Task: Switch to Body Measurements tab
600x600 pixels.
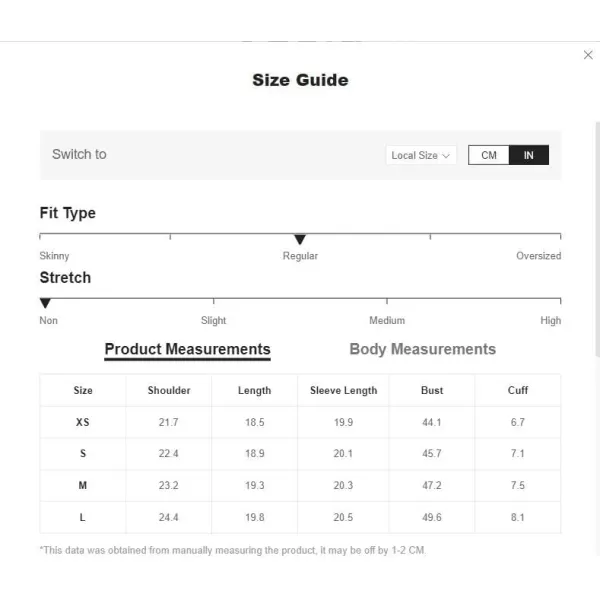Action: [422, 349]
